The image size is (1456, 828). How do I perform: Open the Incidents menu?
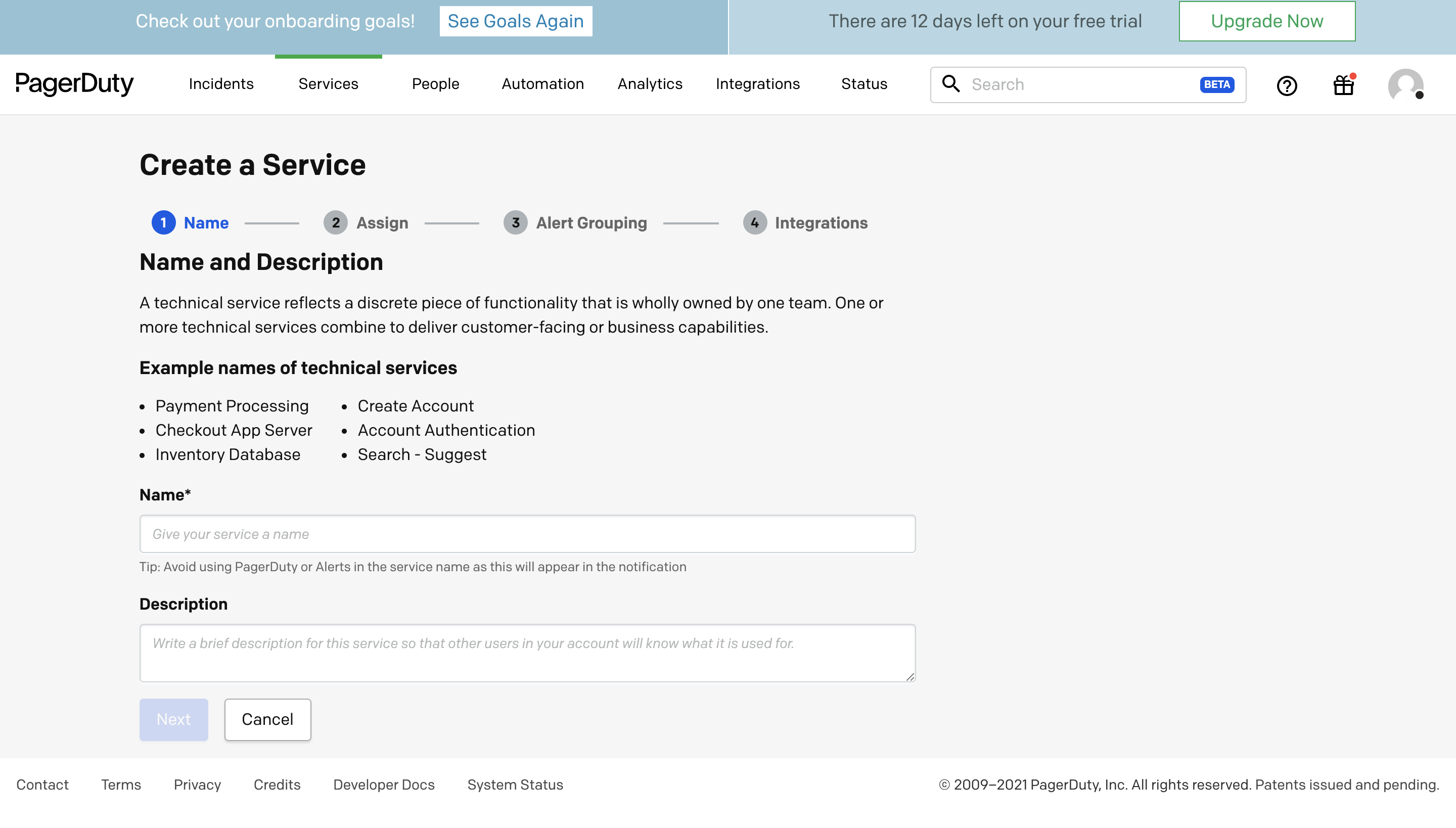221,84
